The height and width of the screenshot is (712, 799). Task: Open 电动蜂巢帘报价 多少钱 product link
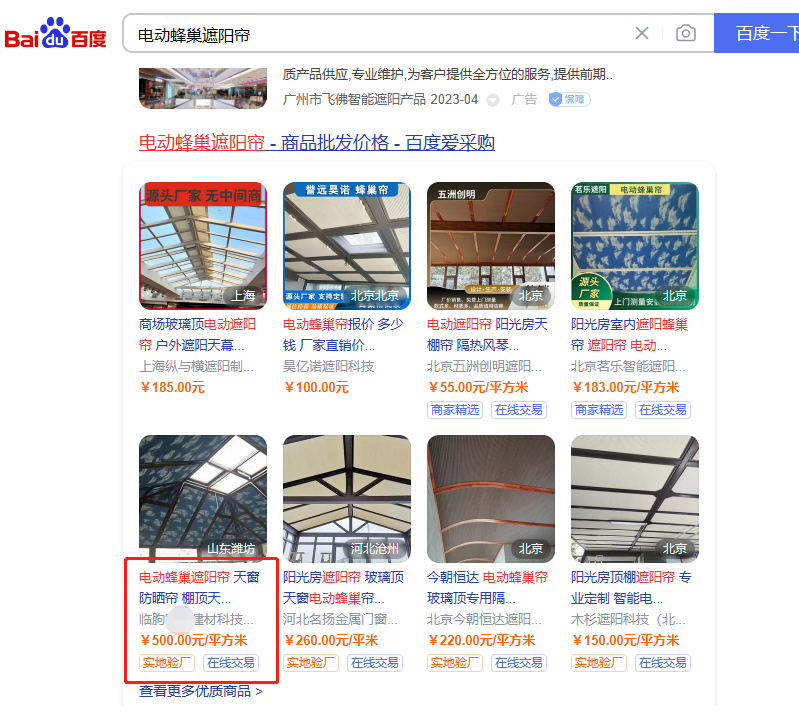pos(343,334)
